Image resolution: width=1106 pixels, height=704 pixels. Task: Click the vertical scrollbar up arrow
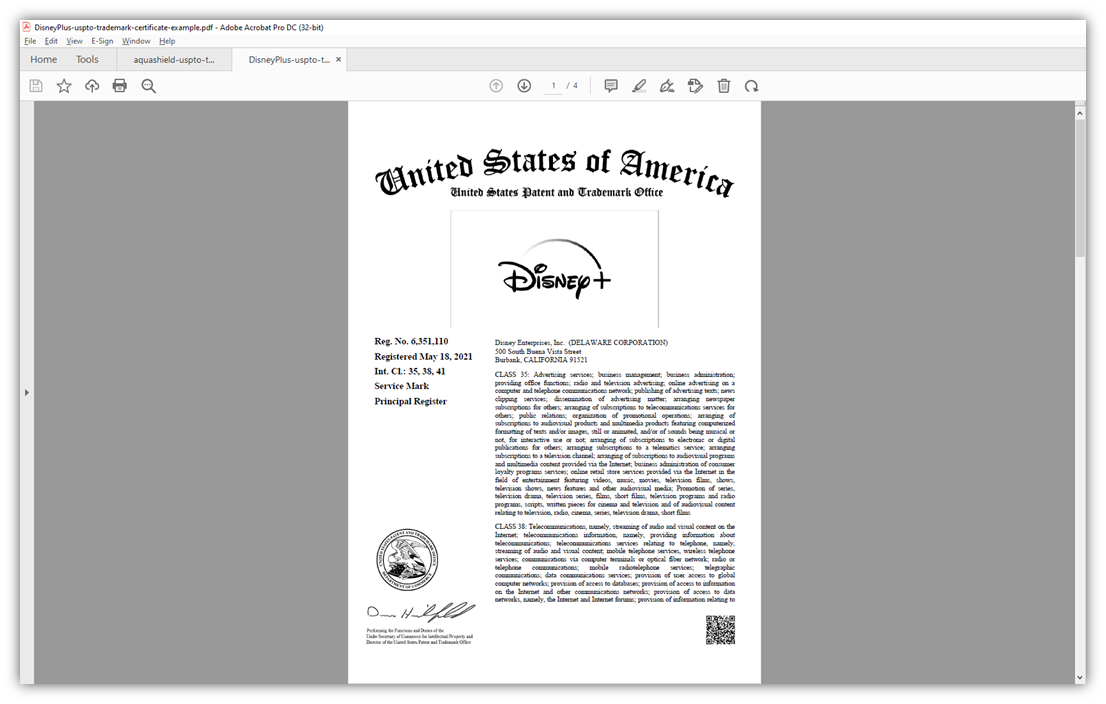pyautogui.click(x=1080, y=113)
